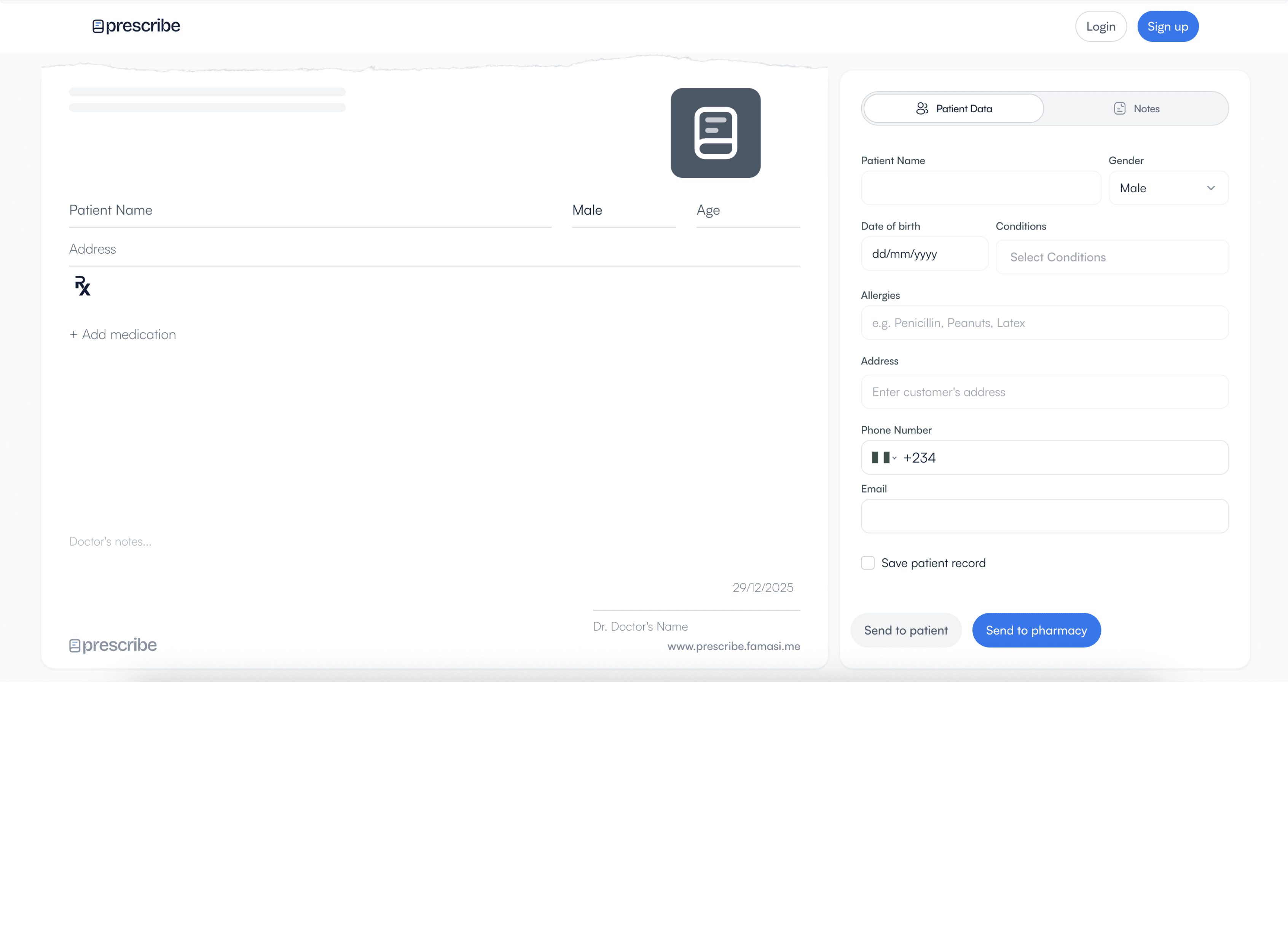Viewport: 1288px width, 925px height.
Task: Click the prescribe logo in header
Action: coord(136,26)
